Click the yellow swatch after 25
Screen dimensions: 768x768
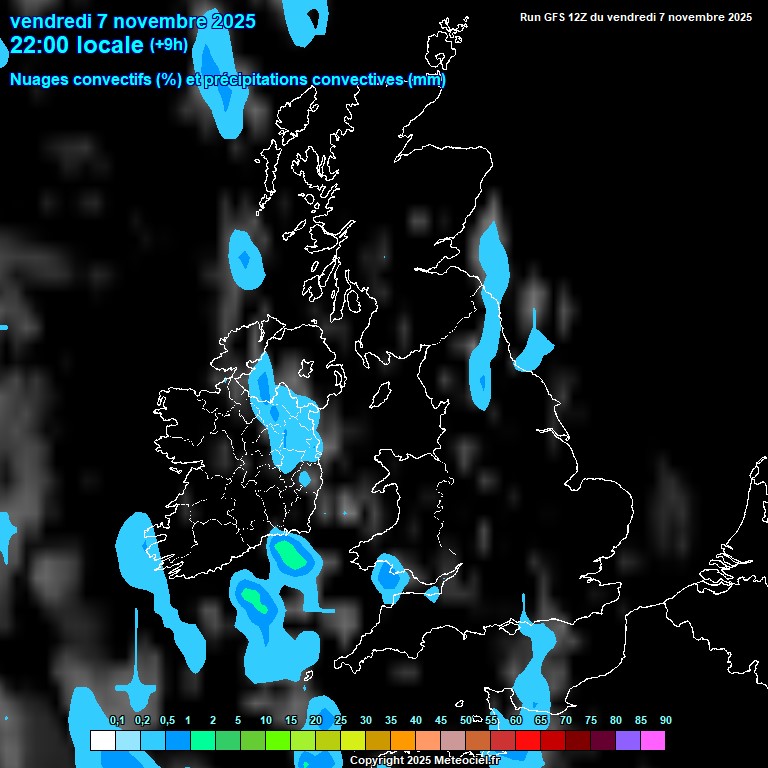[x=352, y=741]
